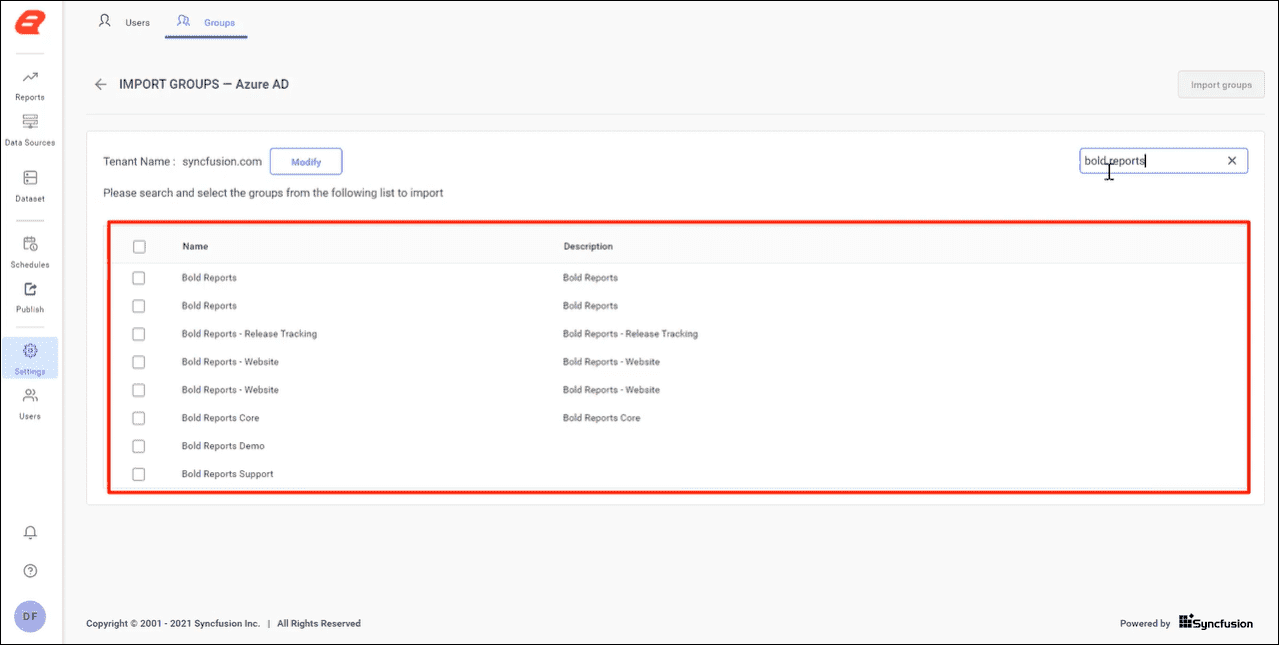Go back using the arrow icon
1279x645 pixels.
pyautogui.click(x=100, y=84)
